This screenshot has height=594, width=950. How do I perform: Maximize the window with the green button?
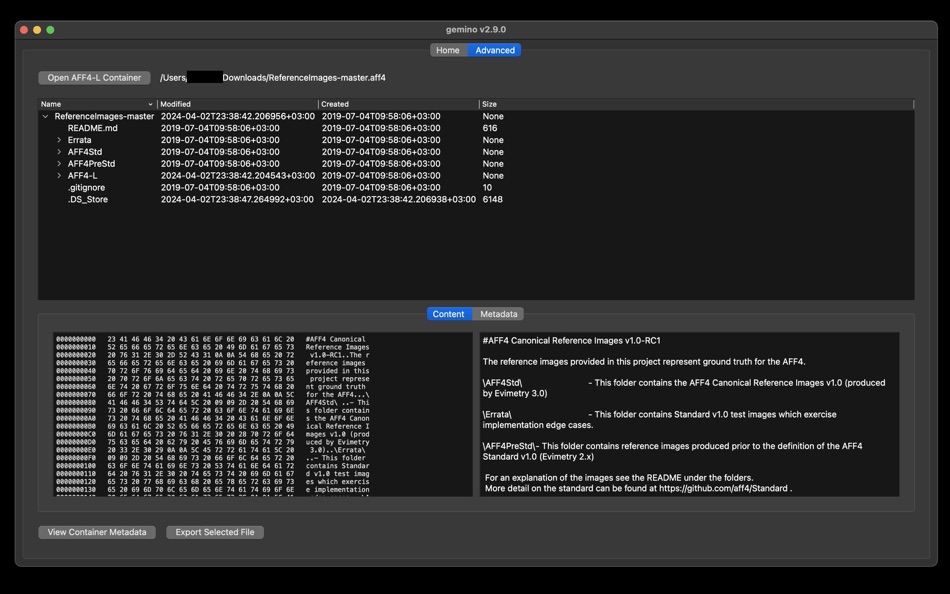[x=50, y=30]
